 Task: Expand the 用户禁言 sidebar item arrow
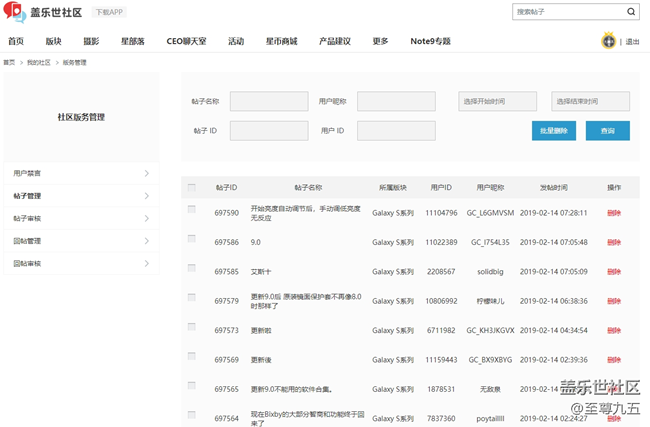(146, 173)
